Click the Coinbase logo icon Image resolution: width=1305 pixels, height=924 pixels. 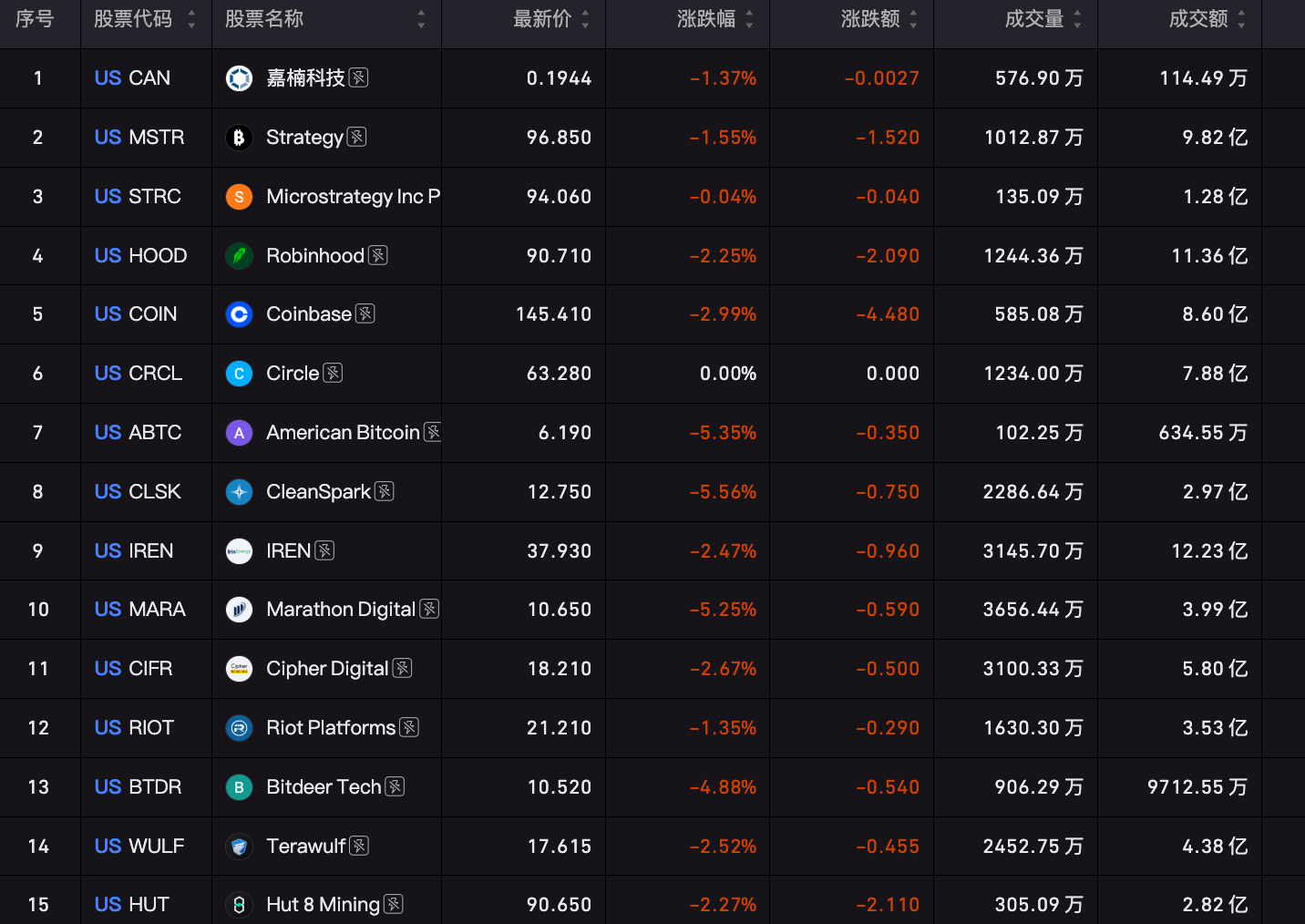coord(239,314)
